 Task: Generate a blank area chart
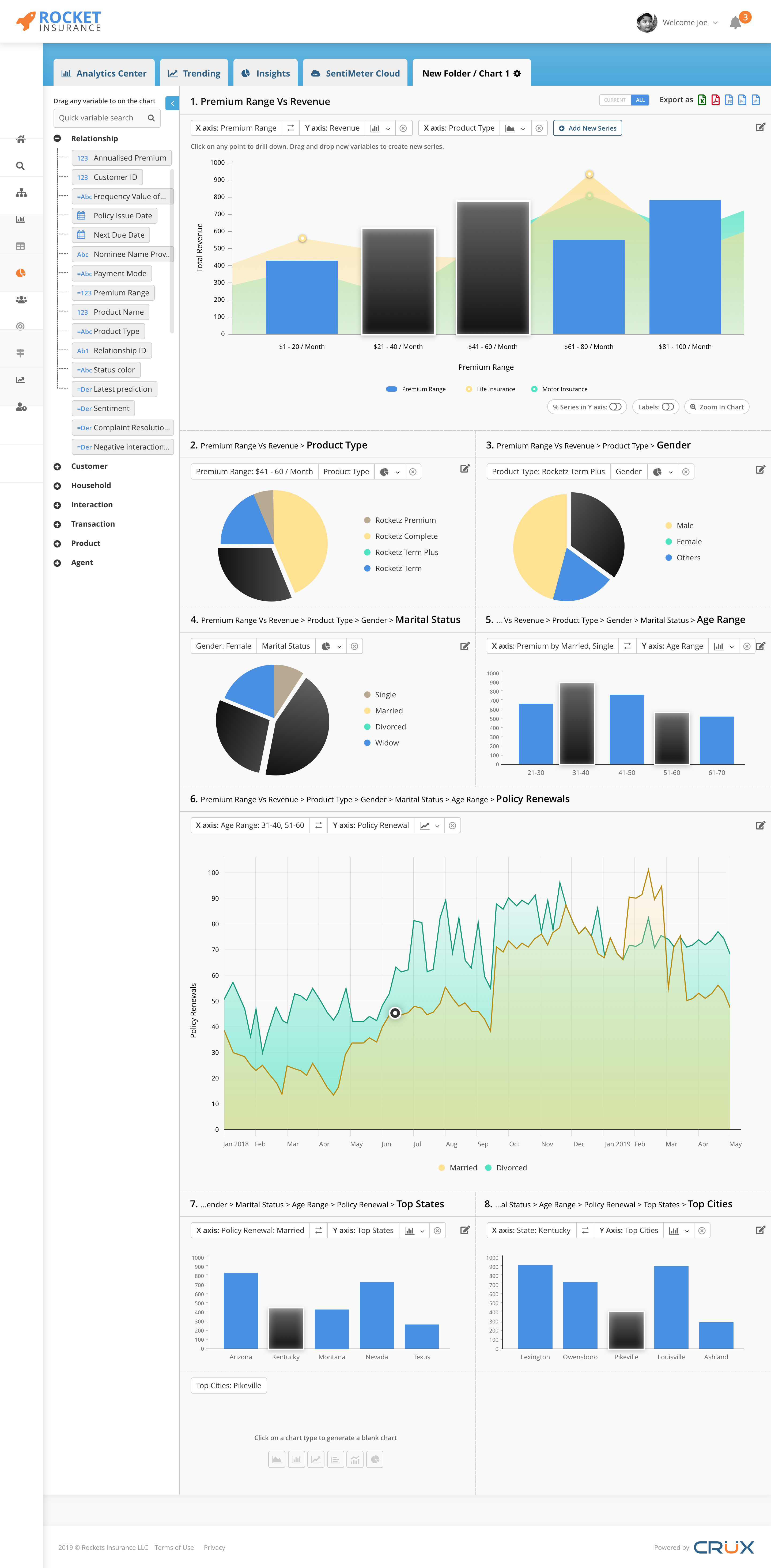click(x=277, y=1459)
